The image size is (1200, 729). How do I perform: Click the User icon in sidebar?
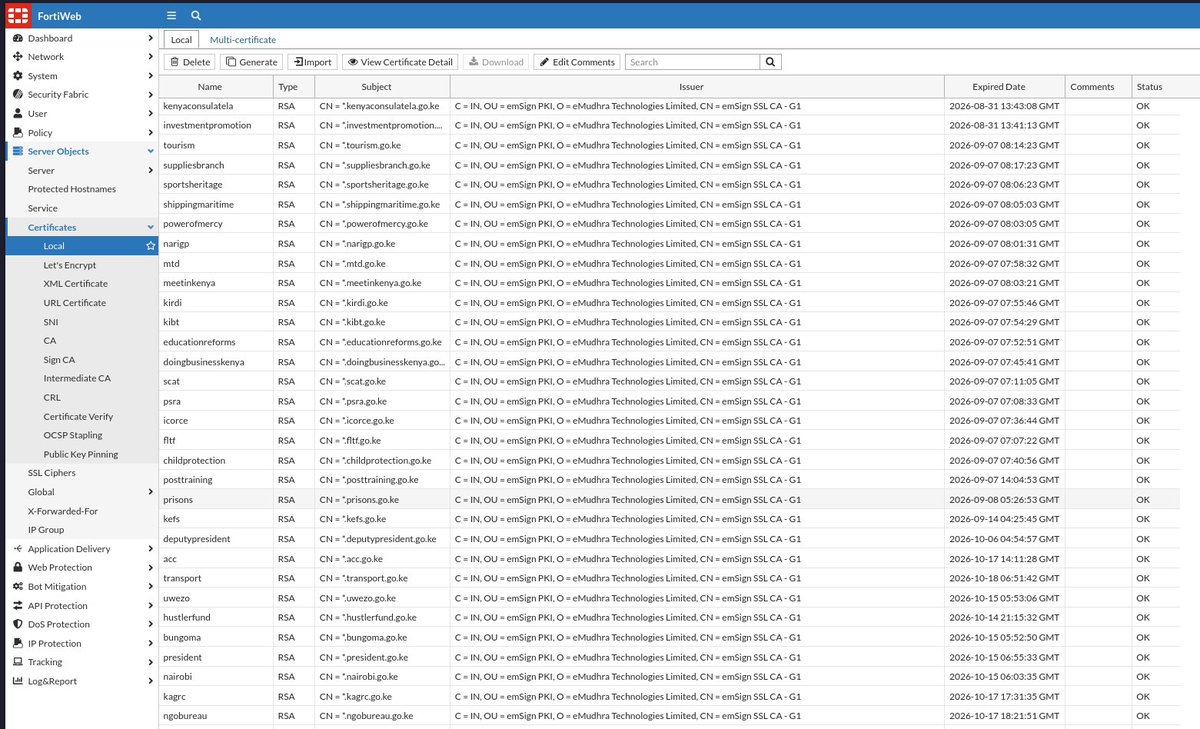pos(18,114)
